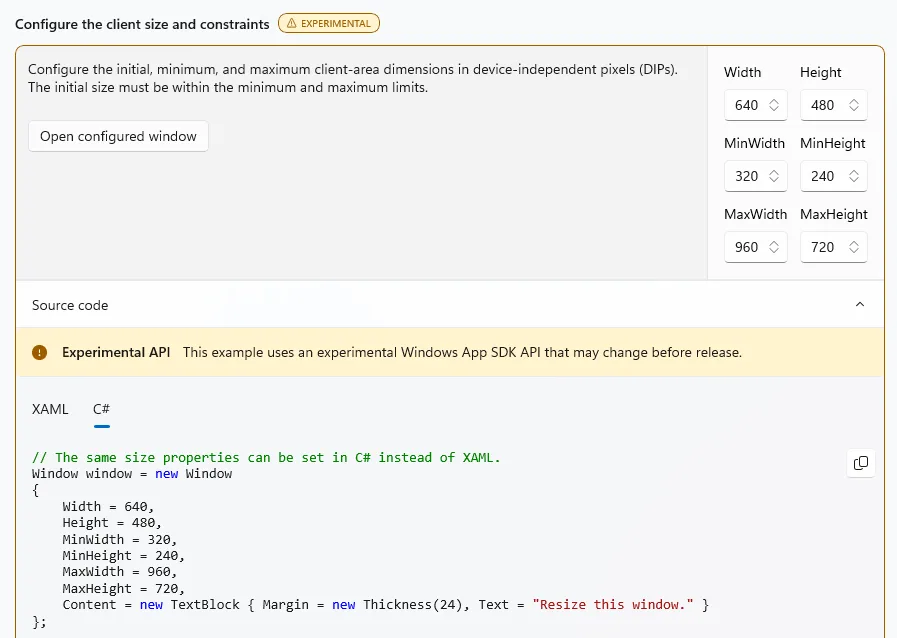Click the 'Experimental API' bold label
The width and height of the screenshot is (897, 638).
pyautogui.click(x=116, y=352)
